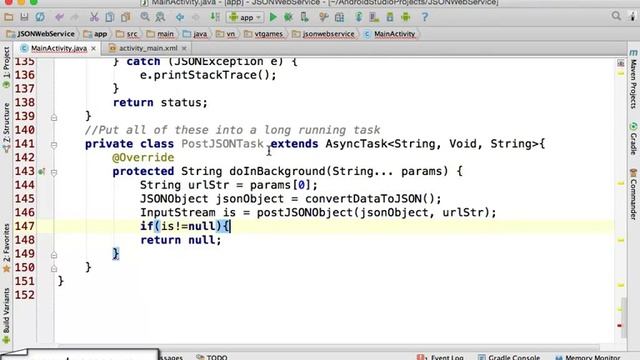Click Attach debugger to Android process icon
Screen dimensions: 640x360
(304, 17)
